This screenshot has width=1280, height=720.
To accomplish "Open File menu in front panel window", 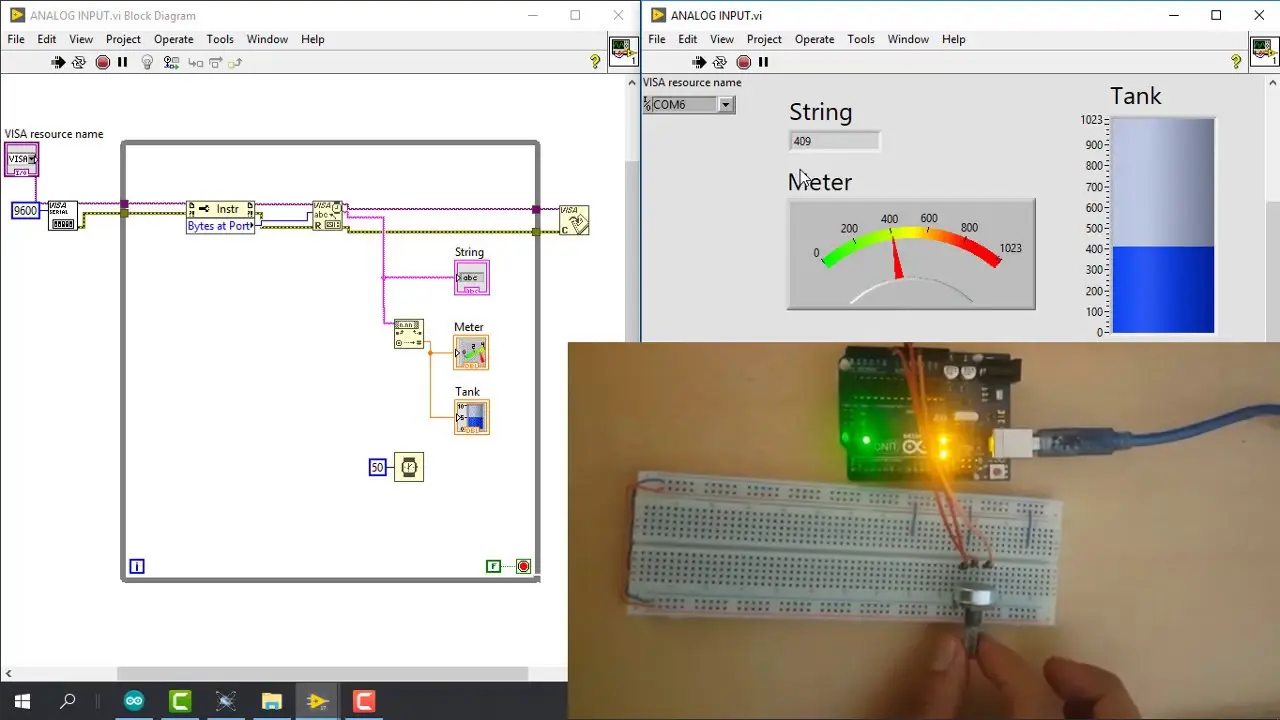I will click(x=657, y=39).
